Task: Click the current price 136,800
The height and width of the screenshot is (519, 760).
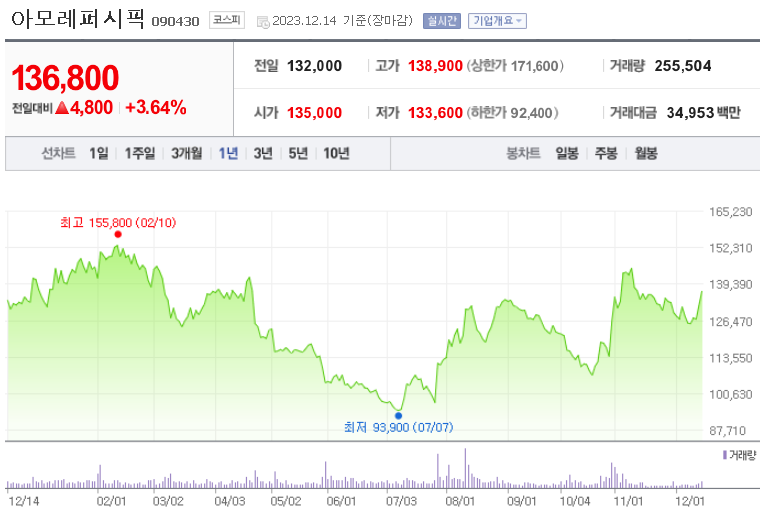Action: pos(65,78)
